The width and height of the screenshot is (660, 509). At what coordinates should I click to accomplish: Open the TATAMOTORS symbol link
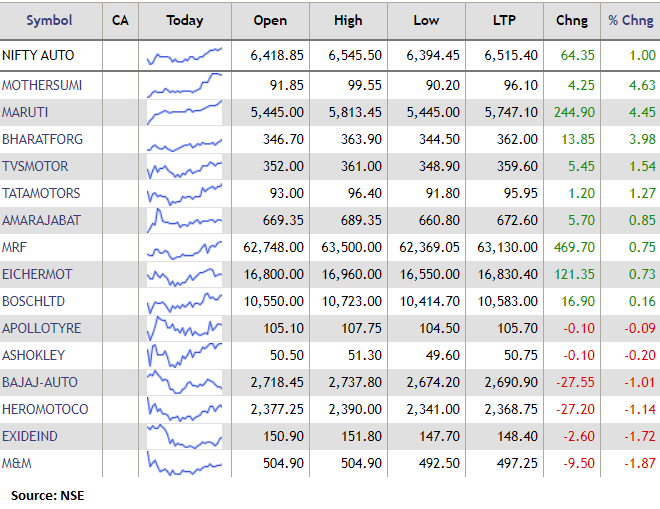click(x=41, y=193)
